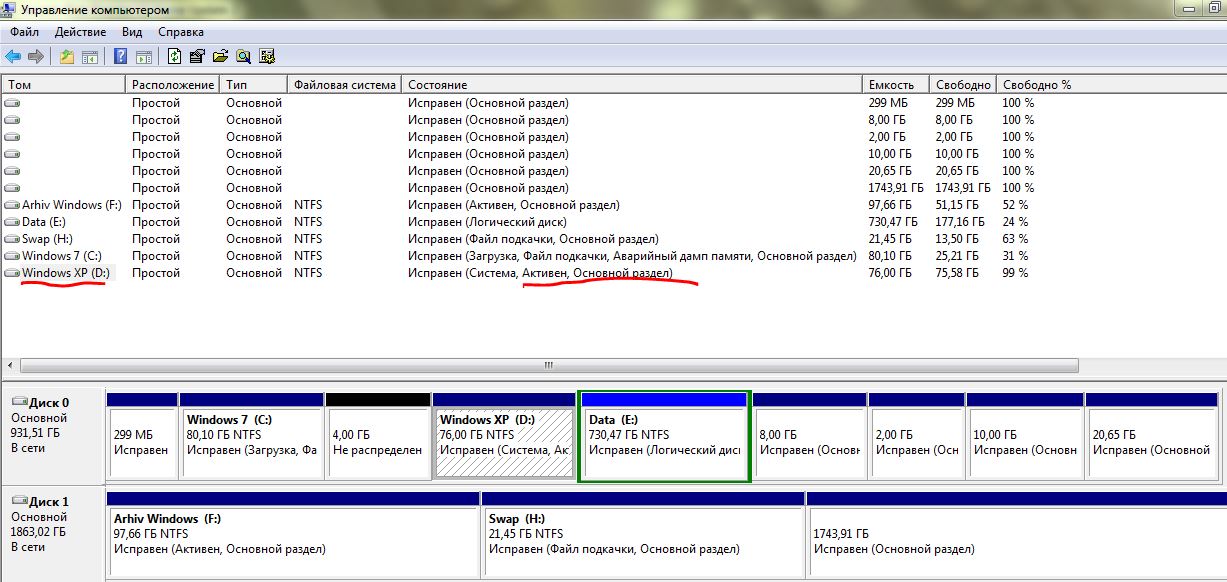Click the open folder toolbar icon
The height and width of the screenshot is (582, 1227).
[x=220, y=56]
